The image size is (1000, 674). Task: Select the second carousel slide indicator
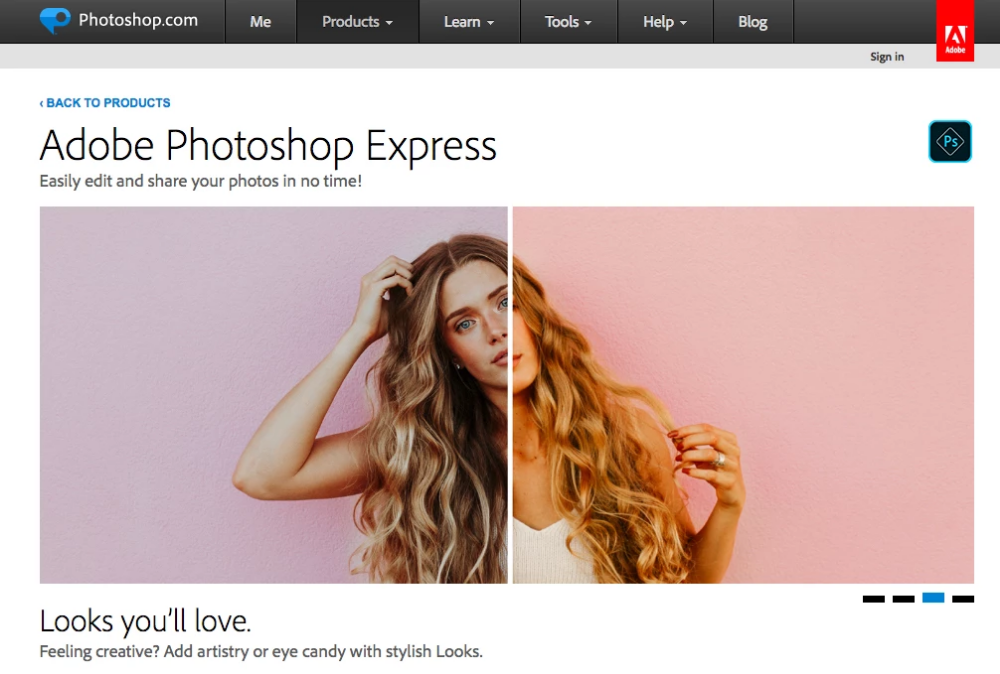click(x=903, y=599)
